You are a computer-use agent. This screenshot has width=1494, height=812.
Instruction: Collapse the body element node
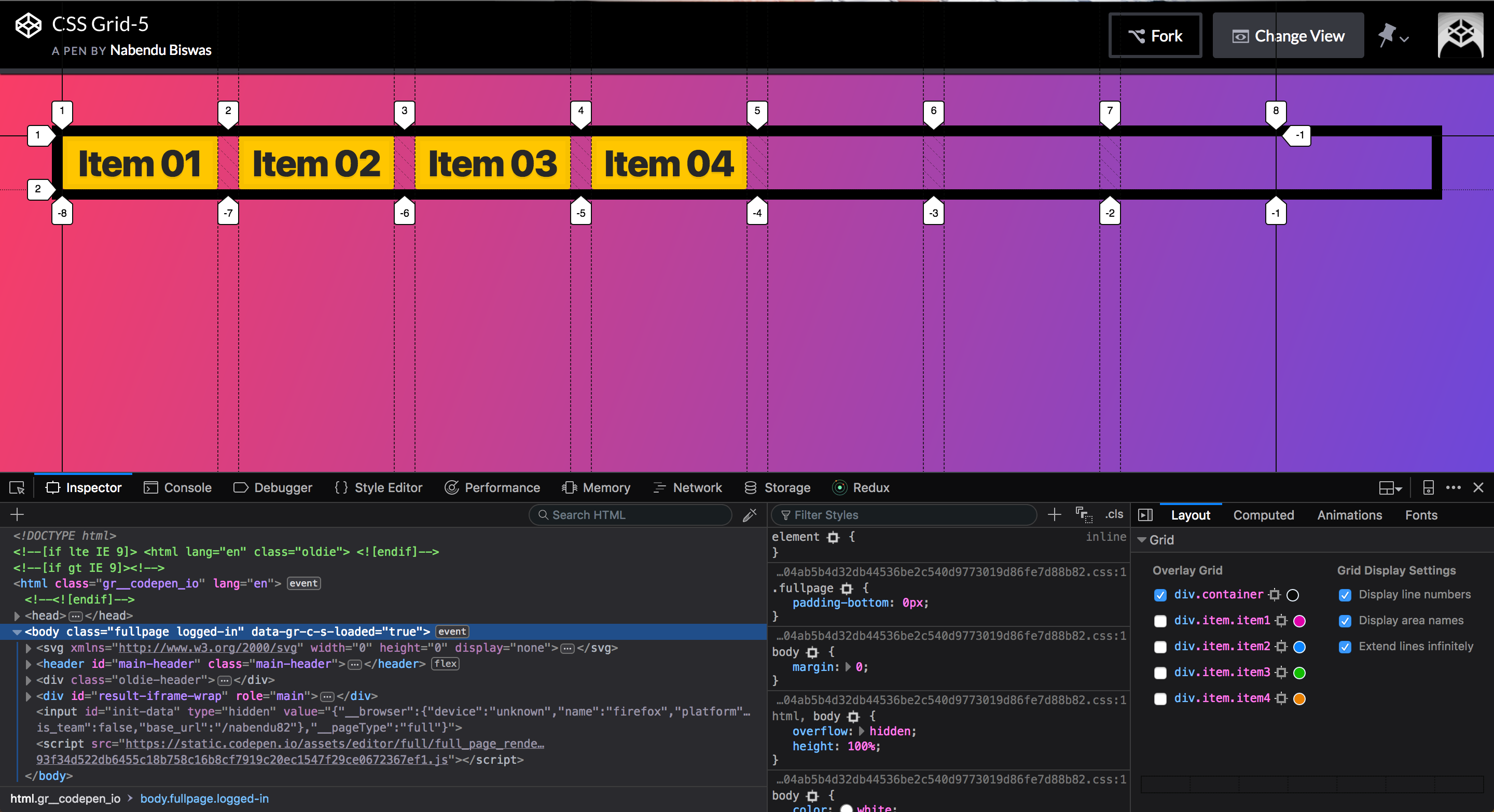pos(17,632)
